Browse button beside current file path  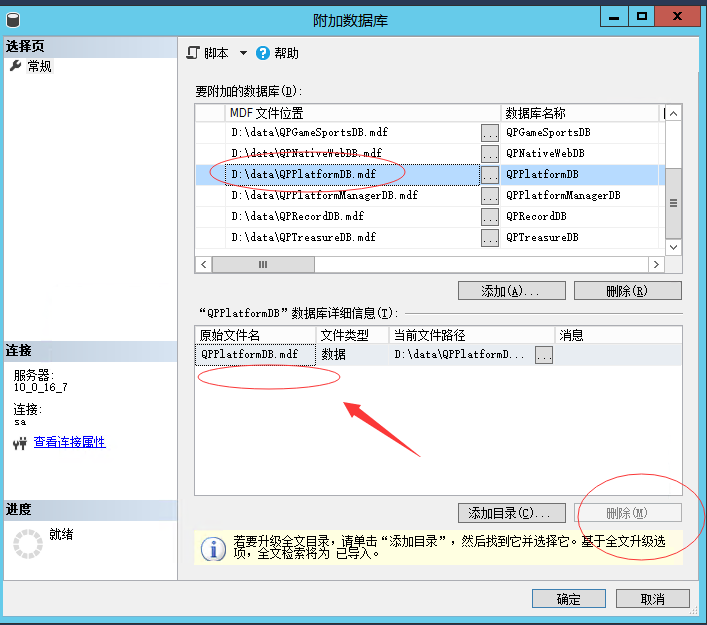[544, 355]
